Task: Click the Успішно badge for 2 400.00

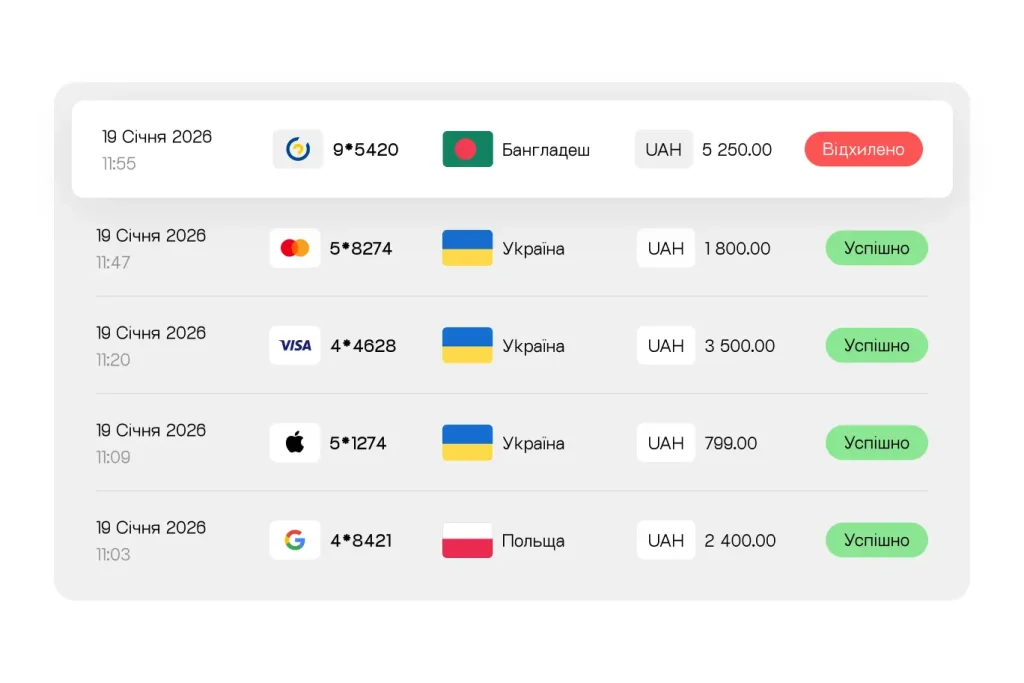Action: click(876, 541)
